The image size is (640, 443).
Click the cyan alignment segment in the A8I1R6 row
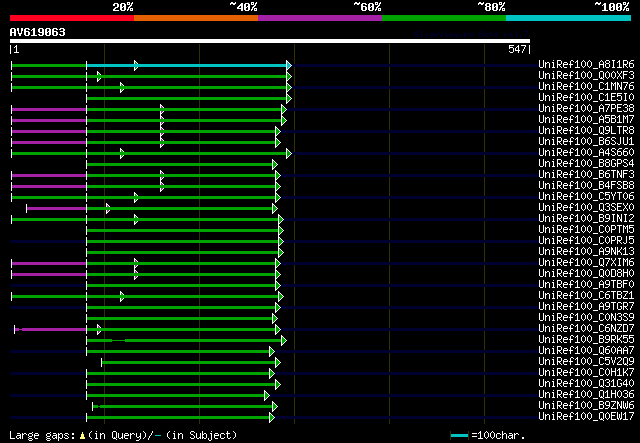[187, 65]
